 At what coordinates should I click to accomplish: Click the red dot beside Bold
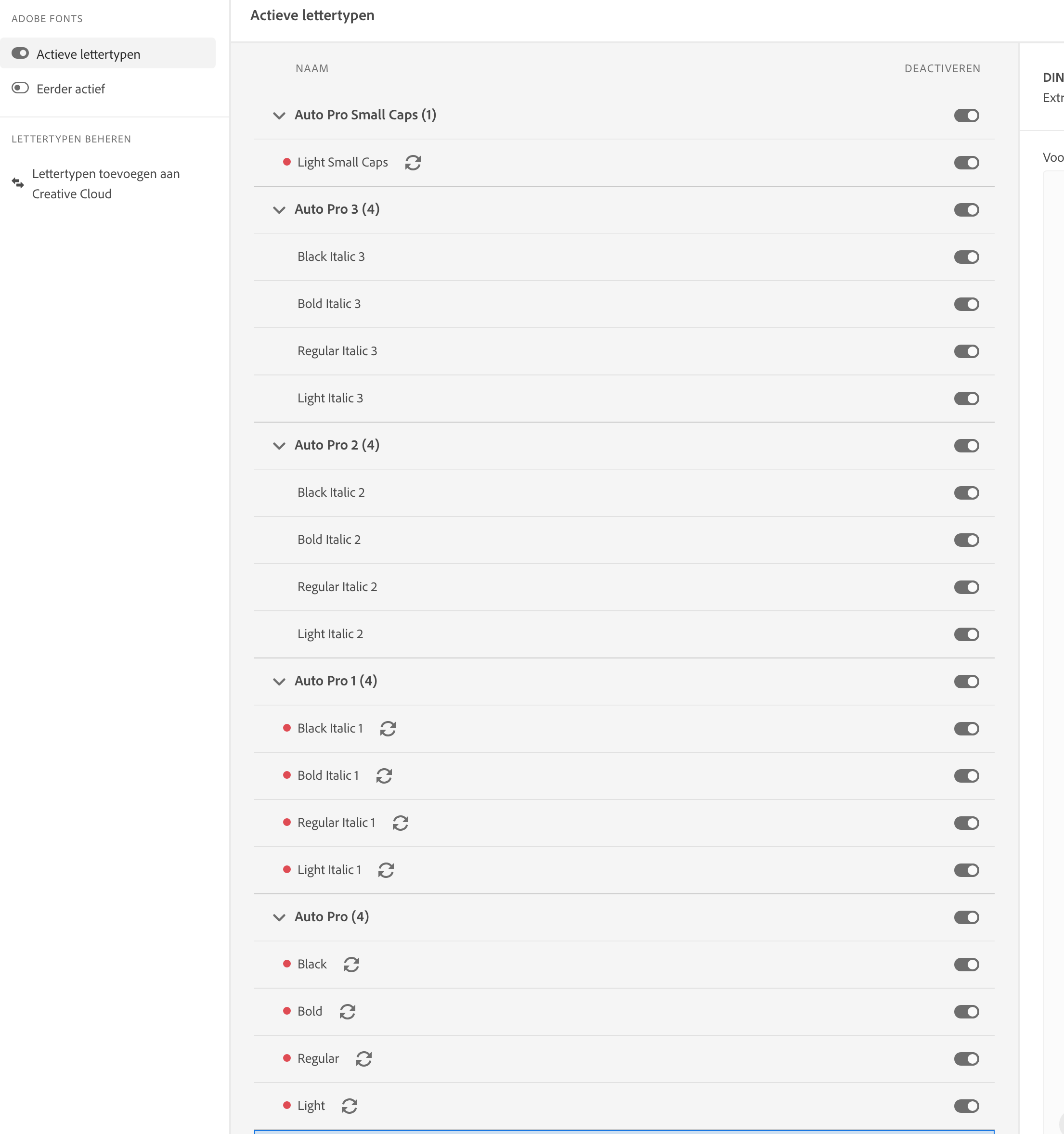point(287,1011)
